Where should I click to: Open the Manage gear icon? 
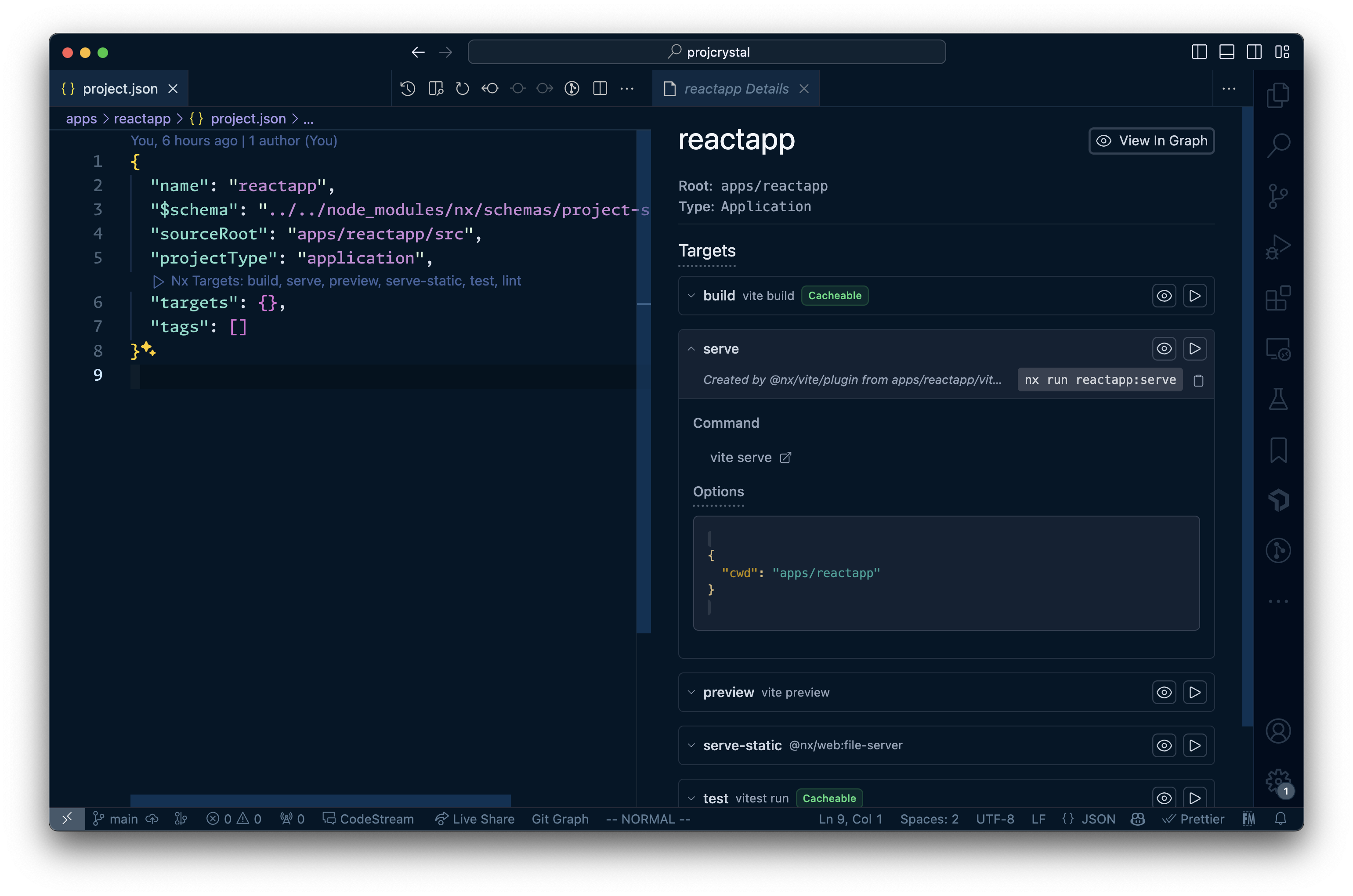click(1278, 781)
